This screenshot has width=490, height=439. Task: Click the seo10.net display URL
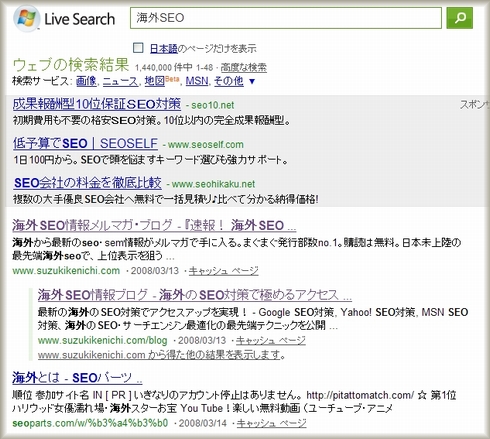[x=213, y=105]
